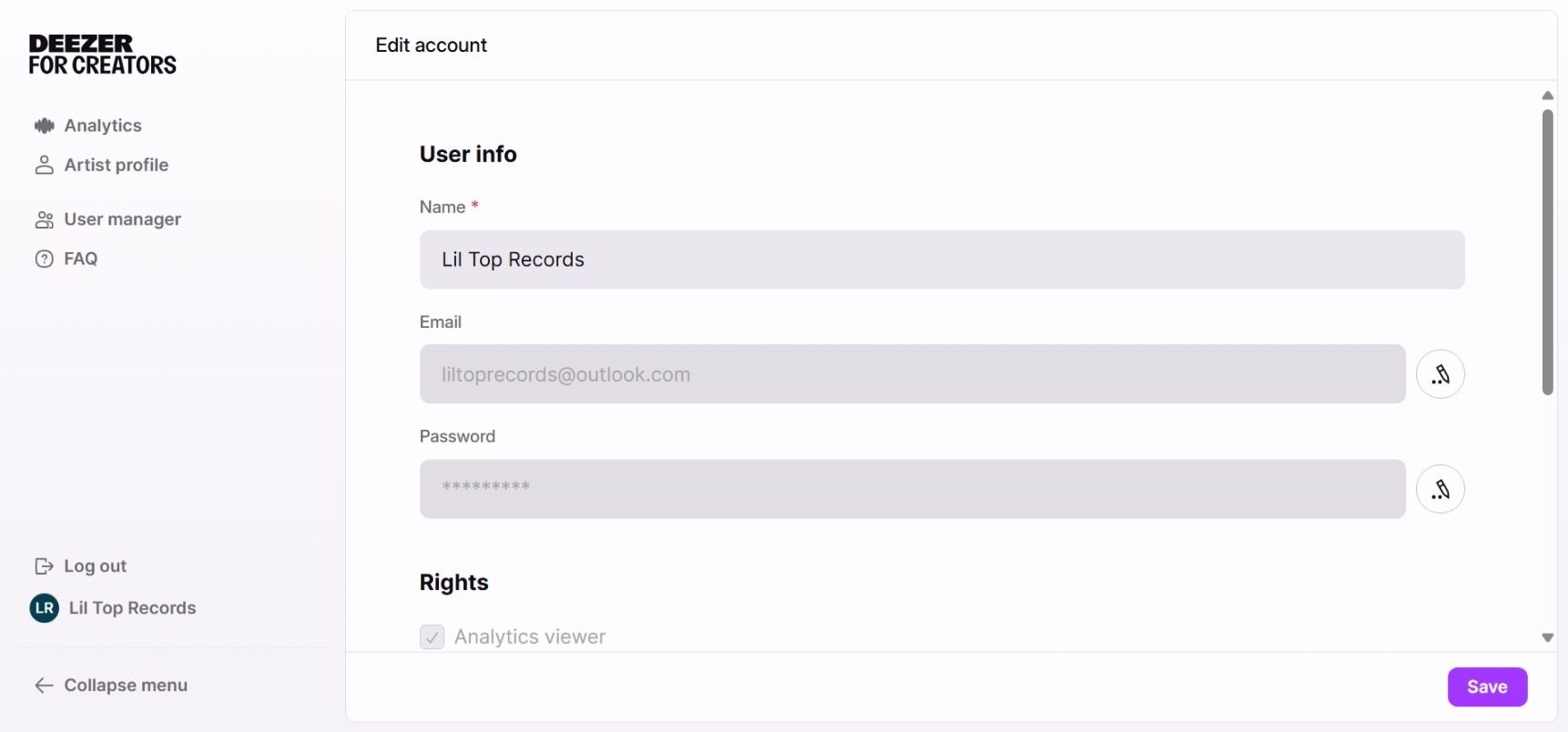Click the Artist profile person icon
The width and height of the screenshot is (1568, 732).
[44, 165]
